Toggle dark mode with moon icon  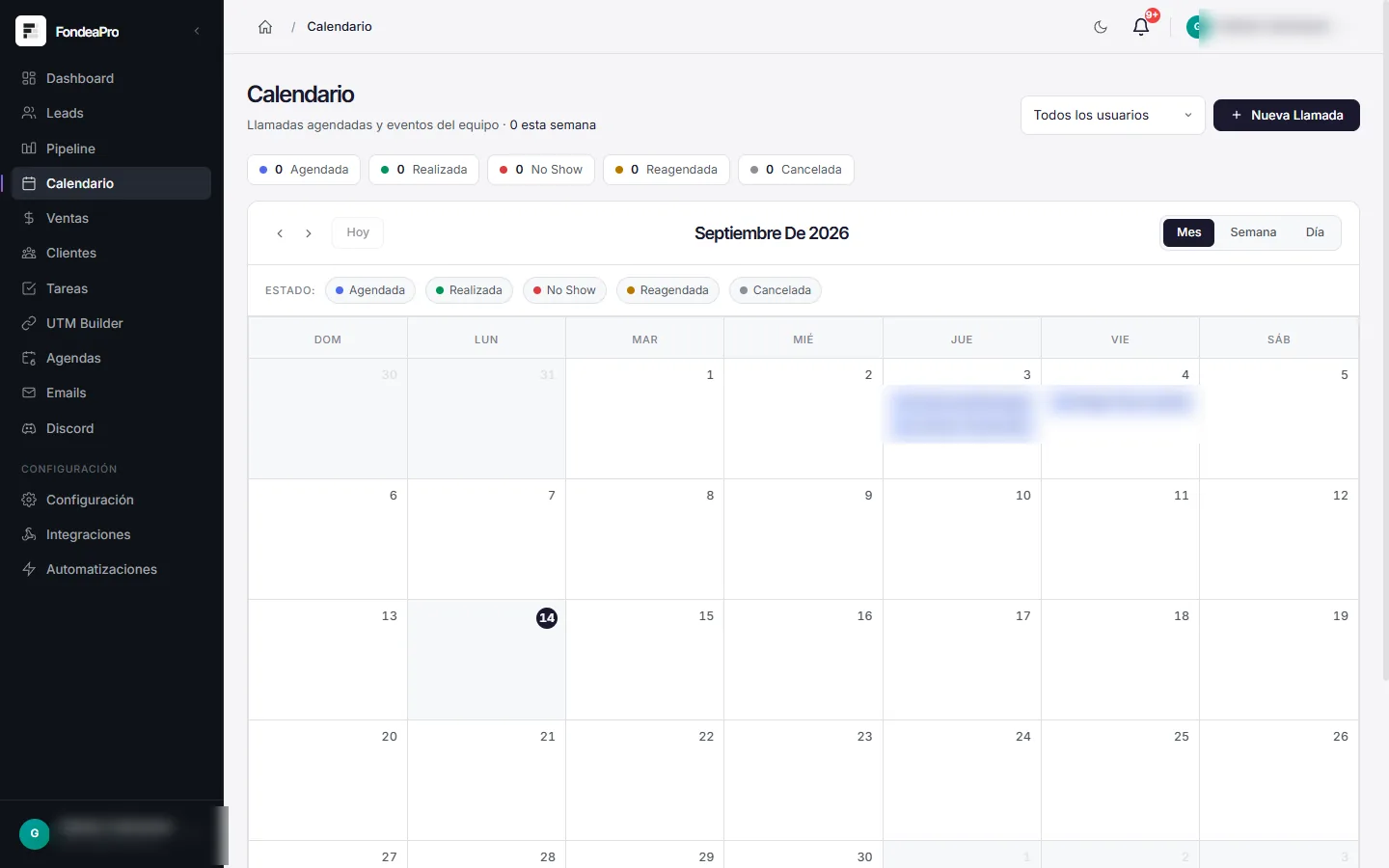click(1101, 27)
